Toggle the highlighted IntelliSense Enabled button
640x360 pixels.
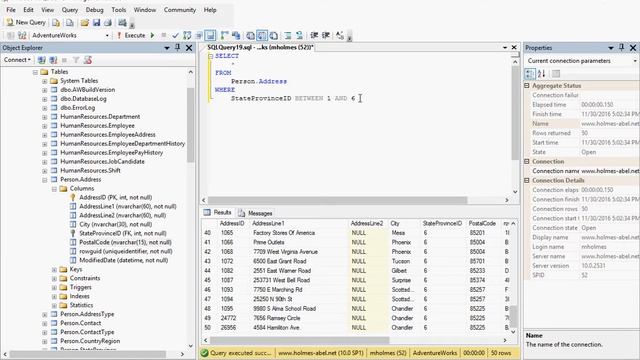[x=210, y=36]
